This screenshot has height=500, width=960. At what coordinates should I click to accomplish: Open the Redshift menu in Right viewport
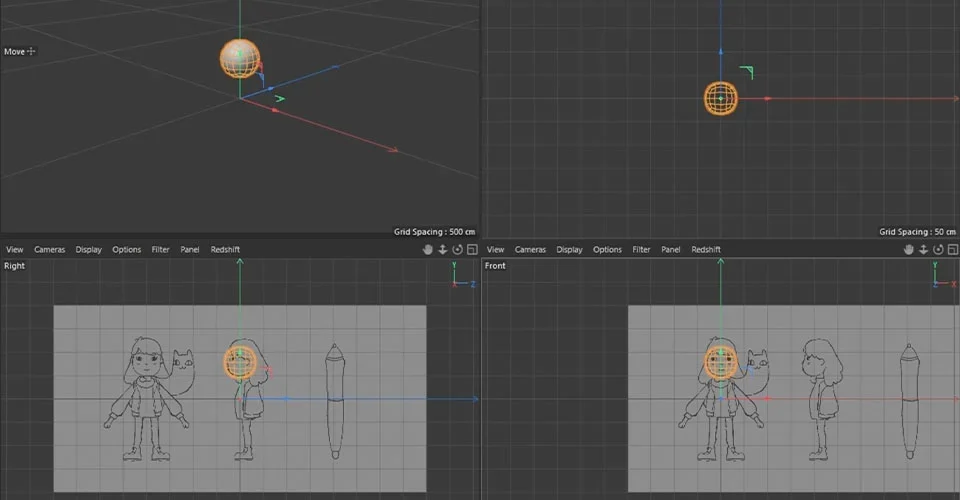(225, 250)
